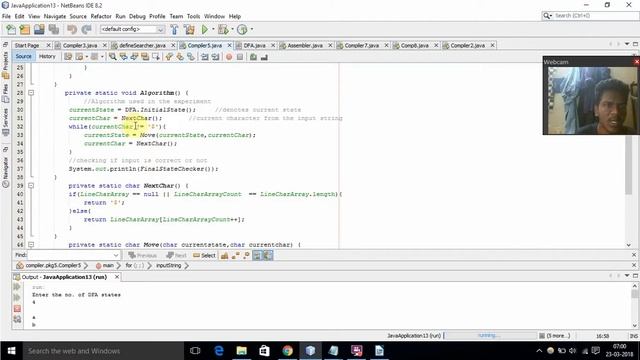Switch to the Compiler3.java tab
Viewport: 640px width, 360px height.
tap(80, 45)
